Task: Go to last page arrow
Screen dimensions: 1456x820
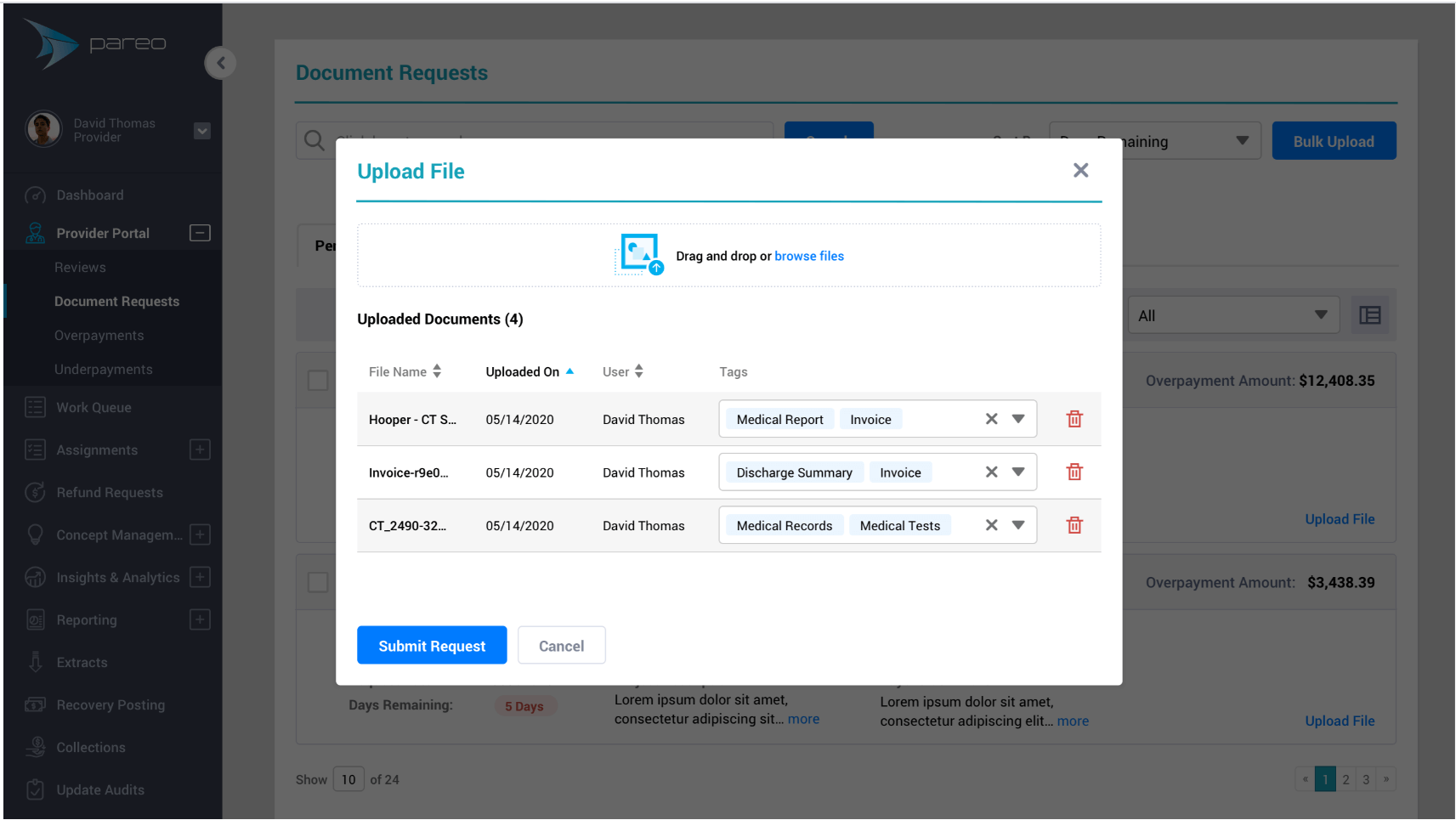Action: tap(1386, 779)
